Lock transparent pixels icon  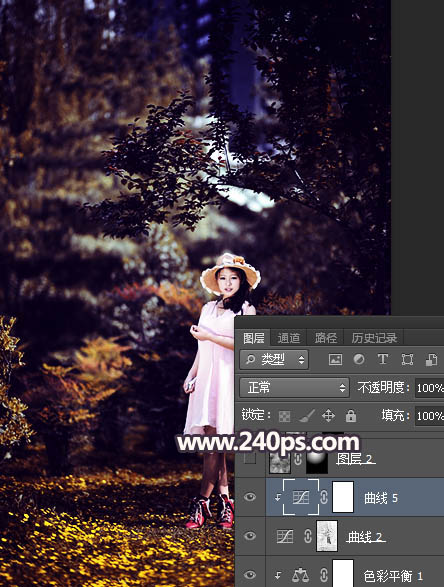pyautogui.click(x=285, y=416)
